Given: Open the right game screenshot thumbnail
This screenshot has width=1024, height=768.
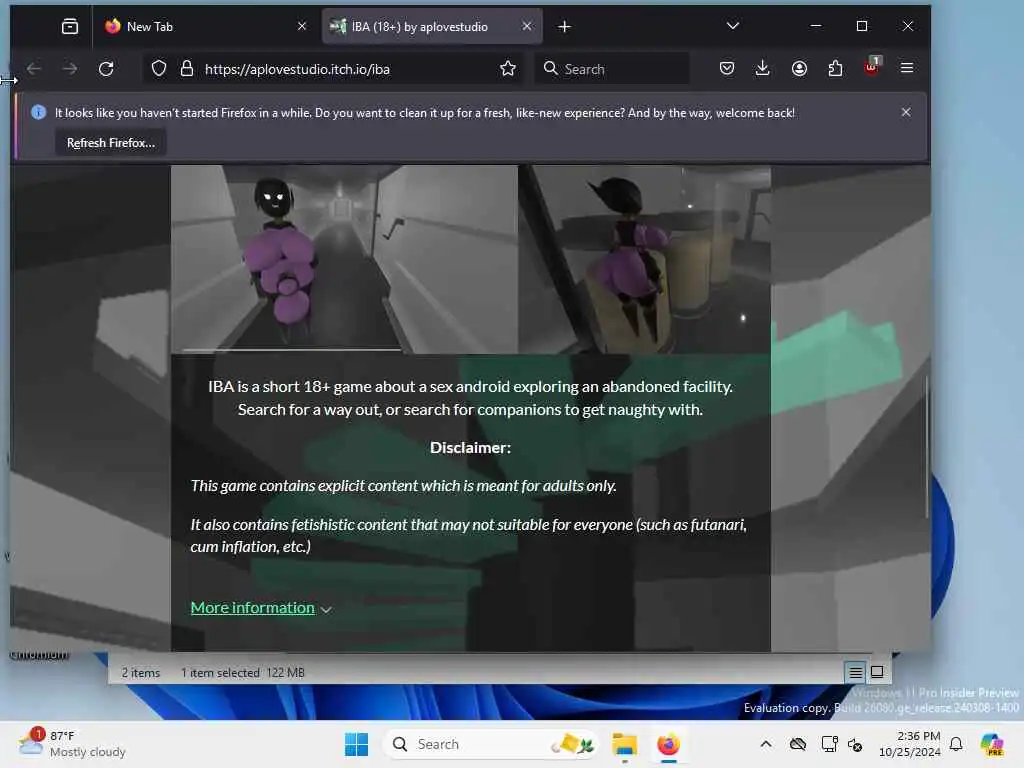Looking at the screenshot, I should click(645, 259).
